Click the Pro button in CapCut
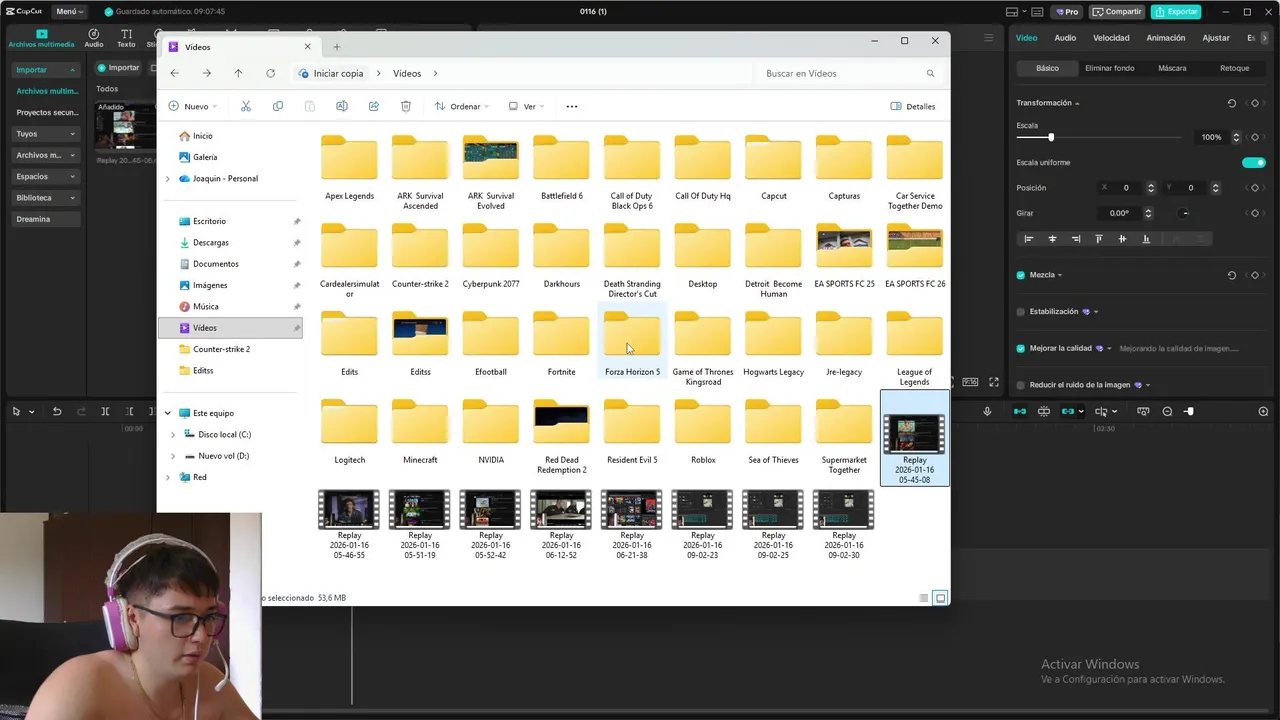 (x=1066, y=12)
